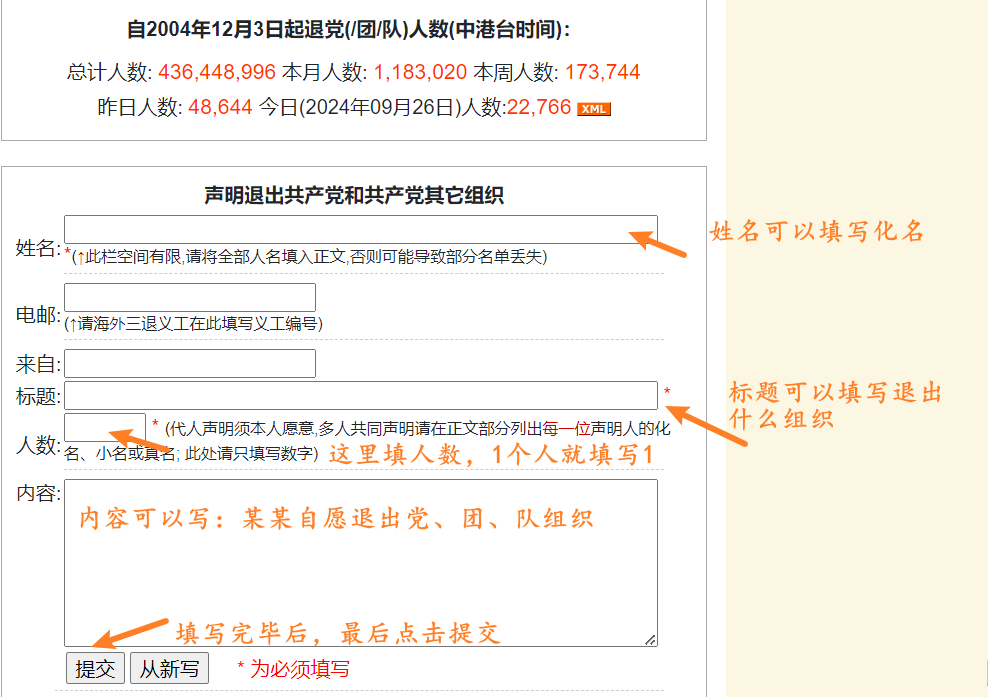The image size is (988, 697).
Task: Focus the 人数 number input field
Action: tap(105, 427)
